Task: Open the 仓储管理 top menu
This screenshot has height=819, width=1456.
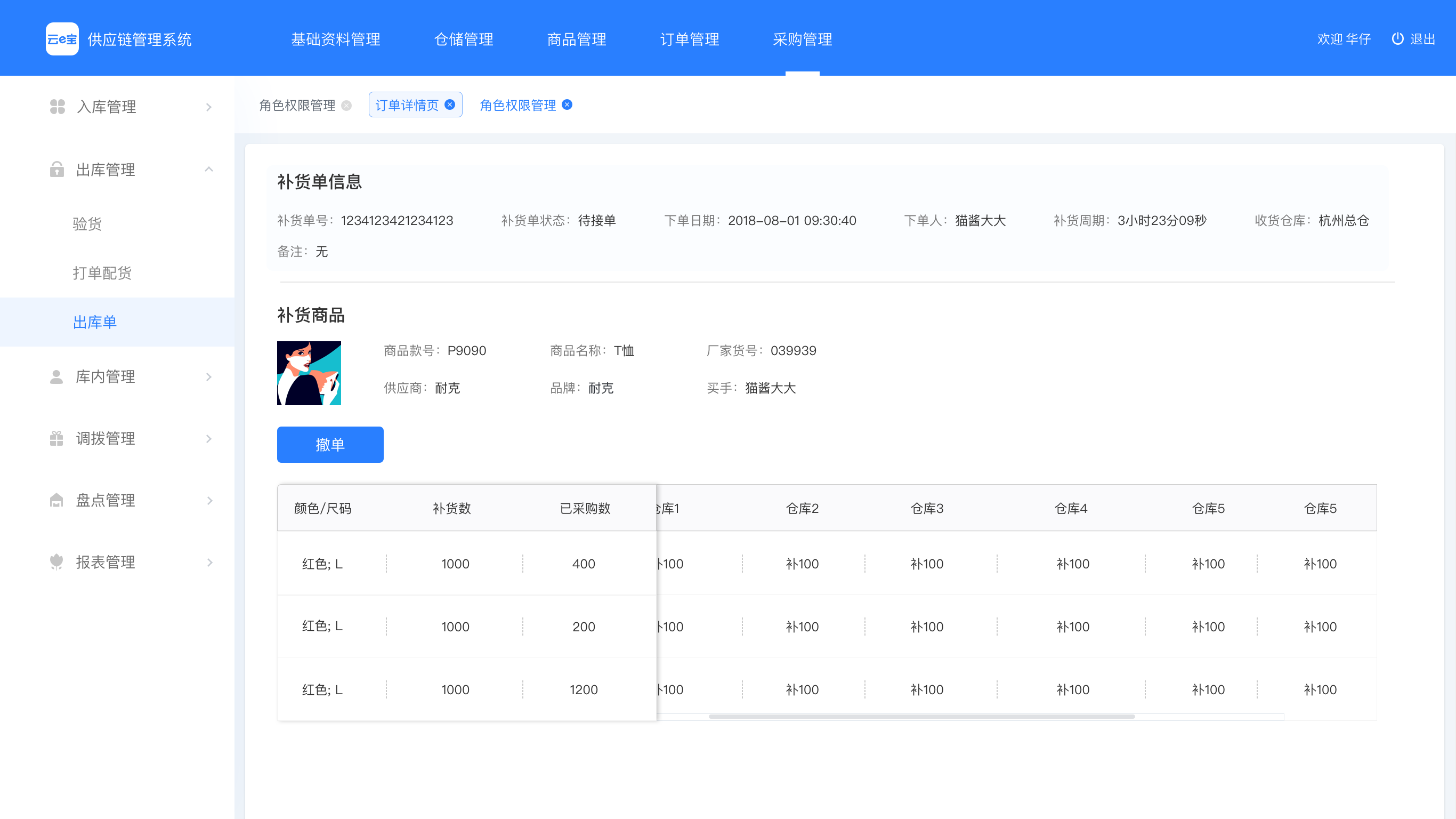Action: [x=464, y=39]
